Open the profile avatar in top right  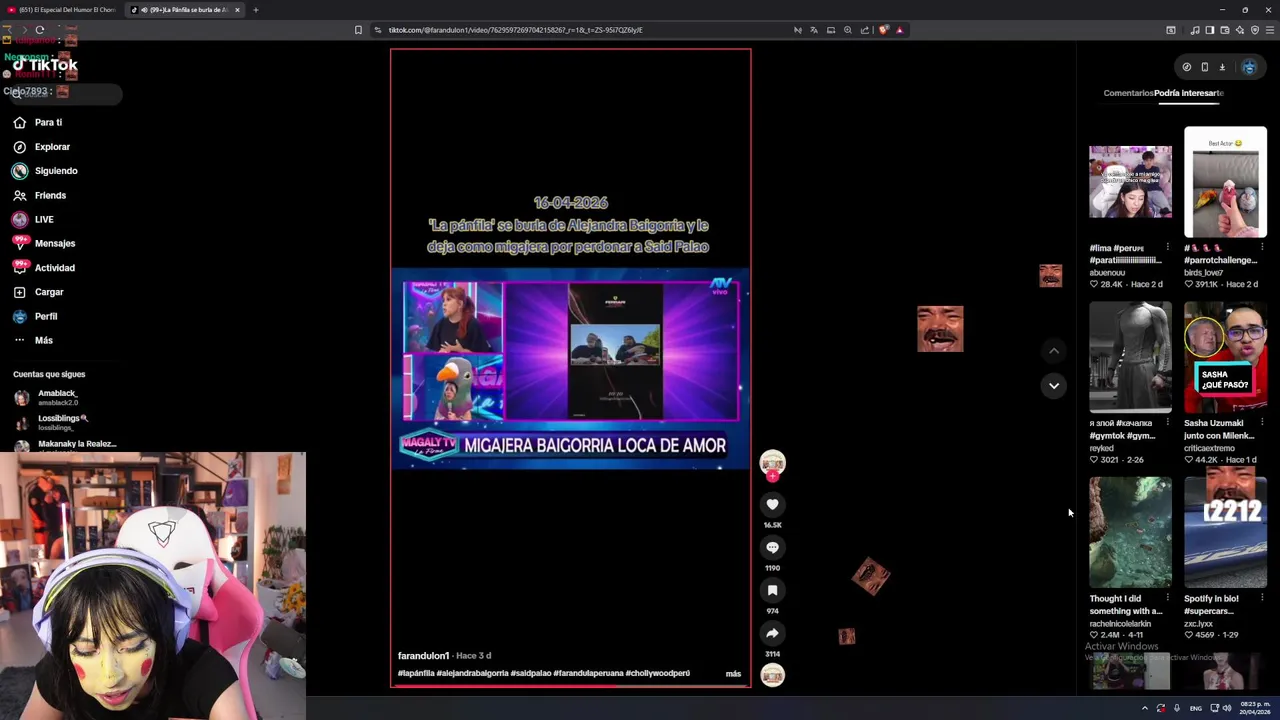tap(1249, 67)
